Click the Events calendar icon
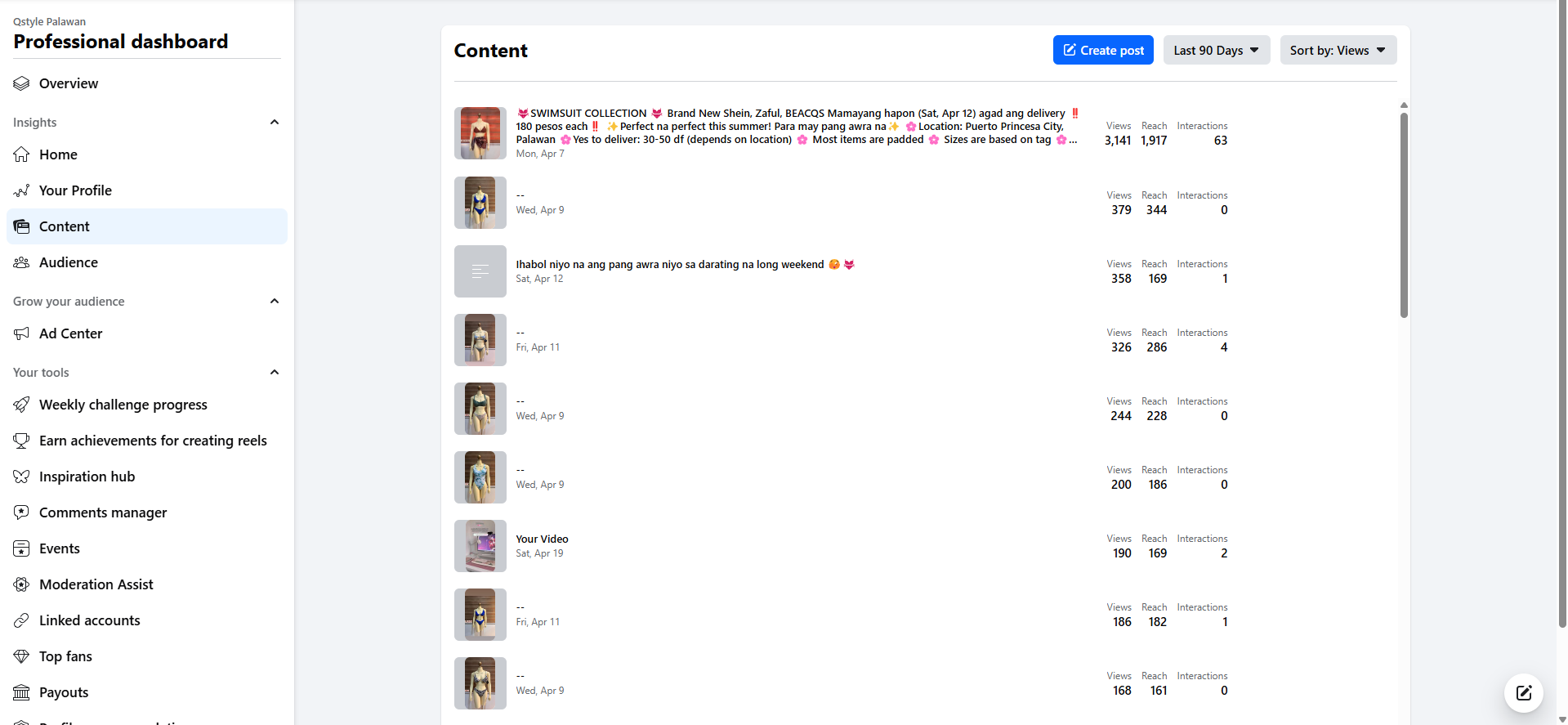 coord(21,548)
